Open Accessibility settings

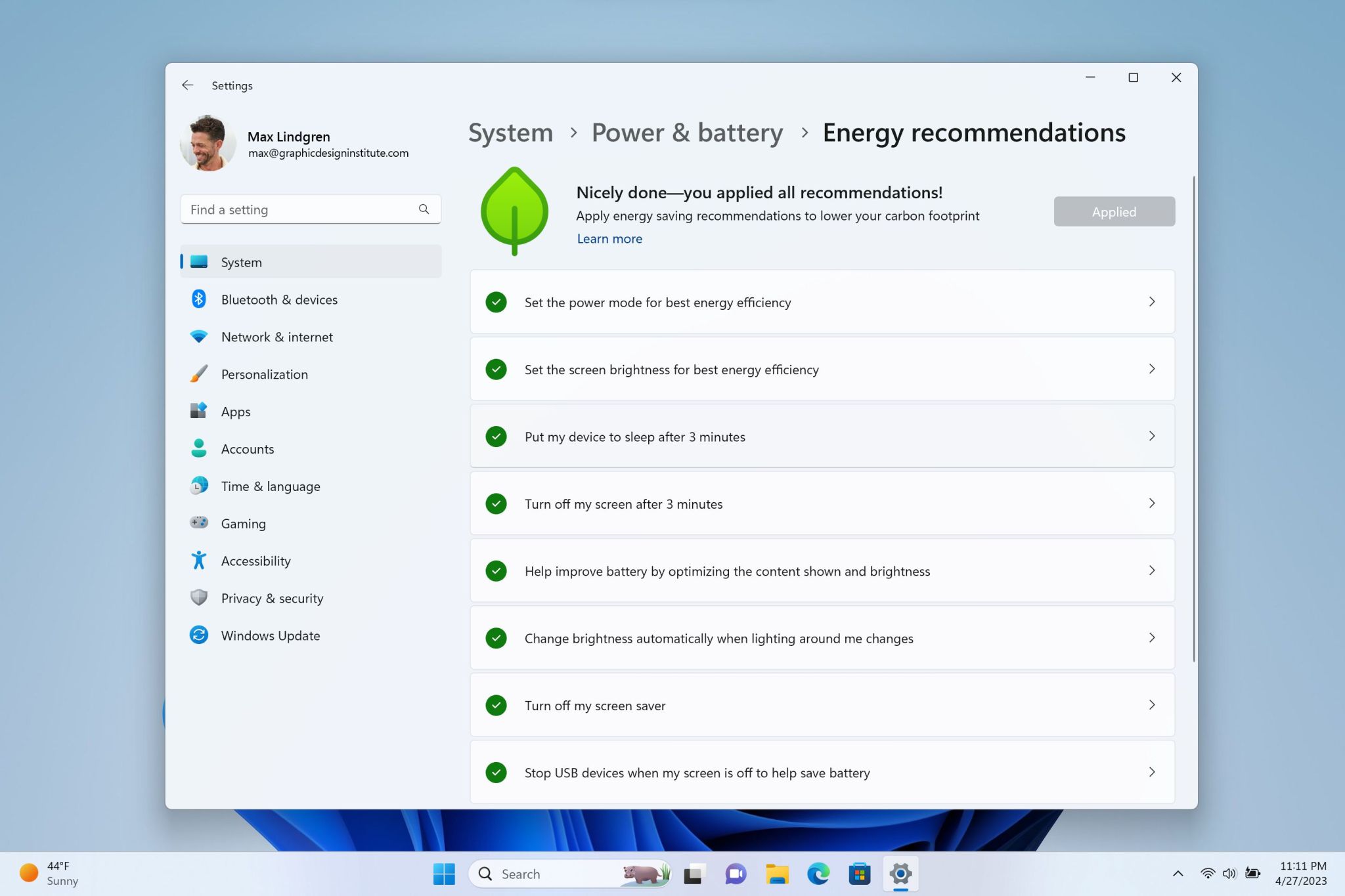click(x=255, y=560)
